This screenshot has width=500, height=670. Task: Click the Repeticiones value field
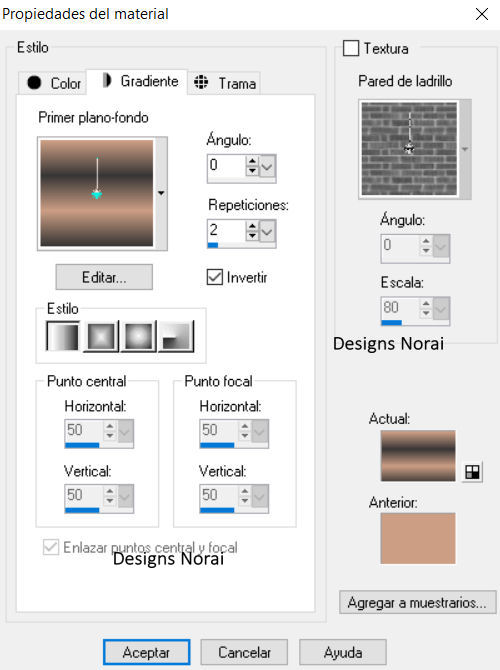(x=226, y=231)
